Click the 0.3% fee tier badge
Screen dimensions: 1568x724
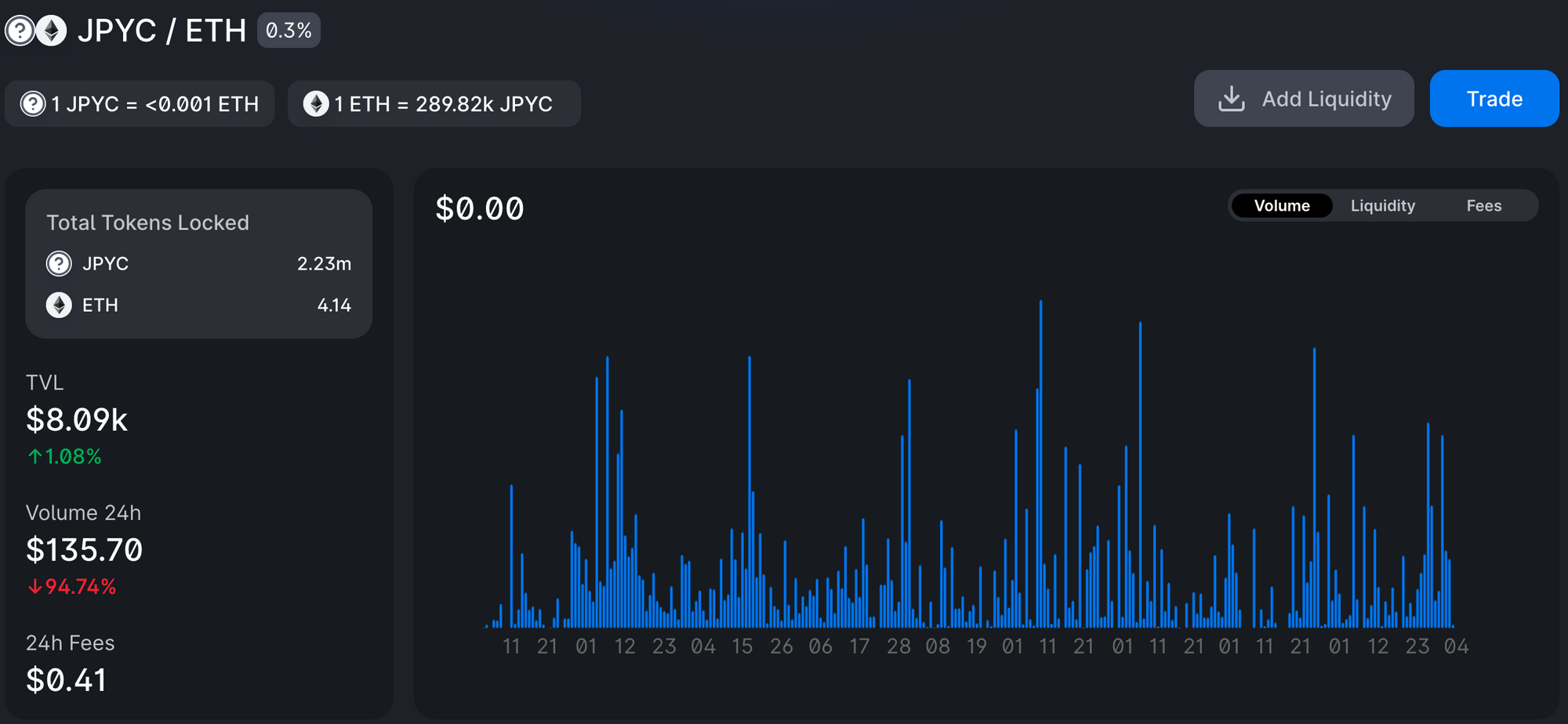(289, 31)
